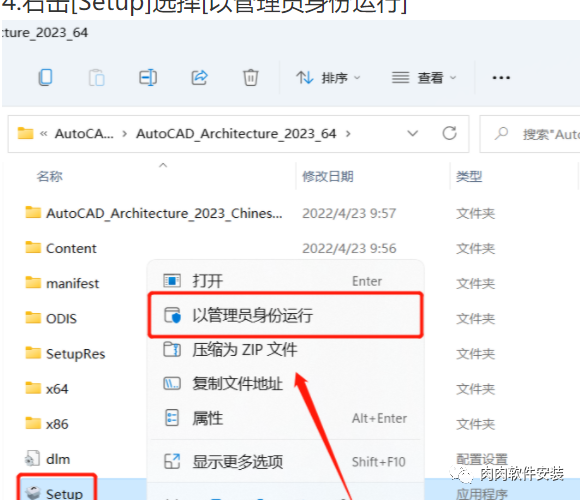Click the Setup application icon

click(33, 493)
